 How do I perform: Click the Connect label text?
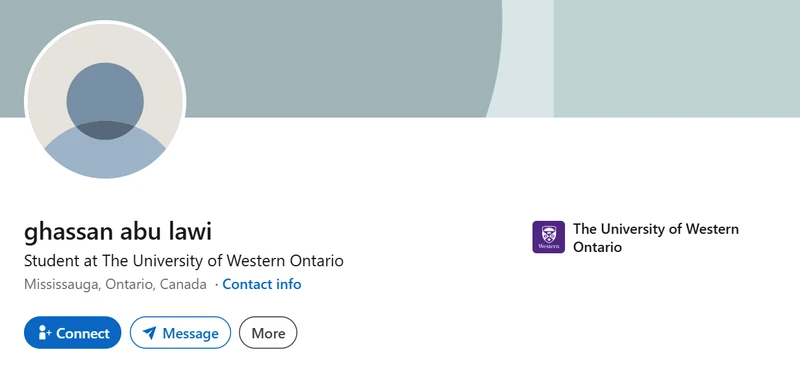click(83, 333)
